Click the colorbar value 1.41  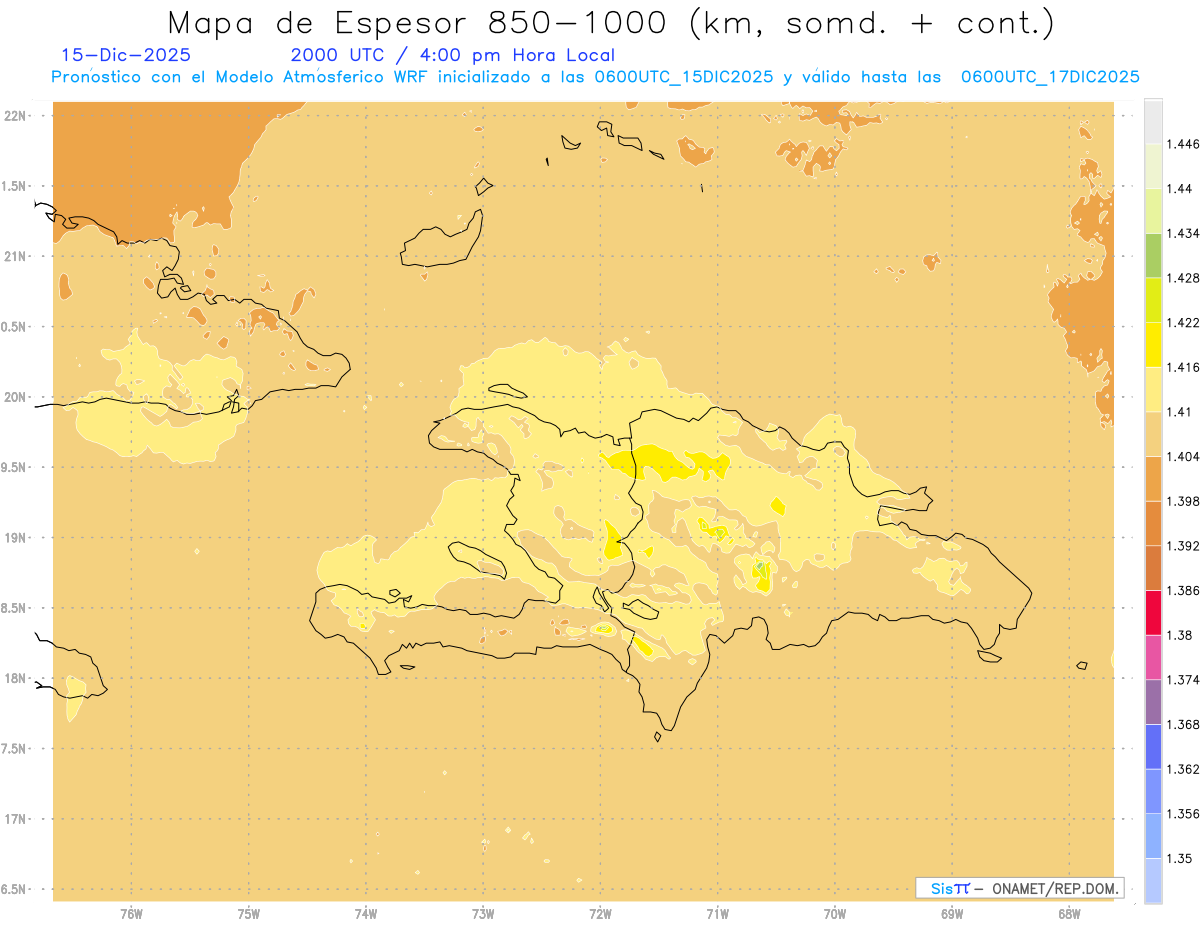click(1181, 412)
